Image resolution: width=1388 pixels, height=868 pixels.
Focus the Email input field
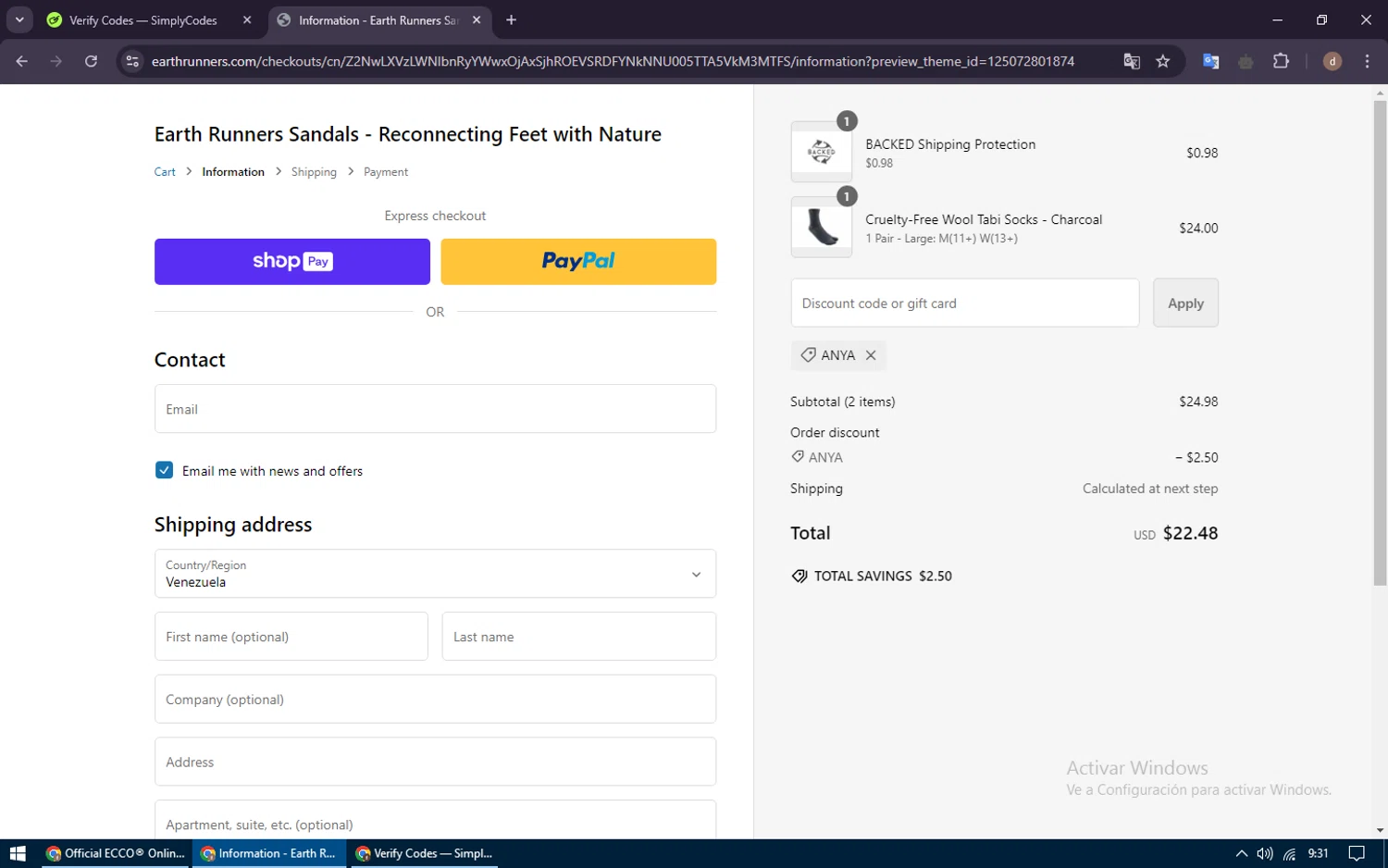[435, 409]
